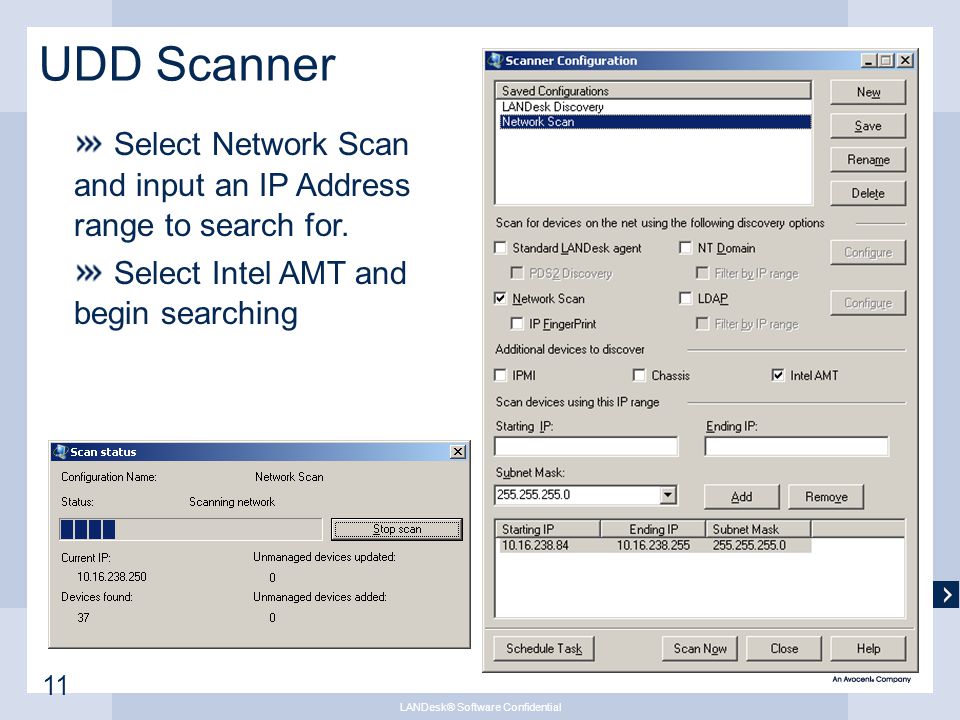Enable the Chassis checkbox

coord(639,375)
